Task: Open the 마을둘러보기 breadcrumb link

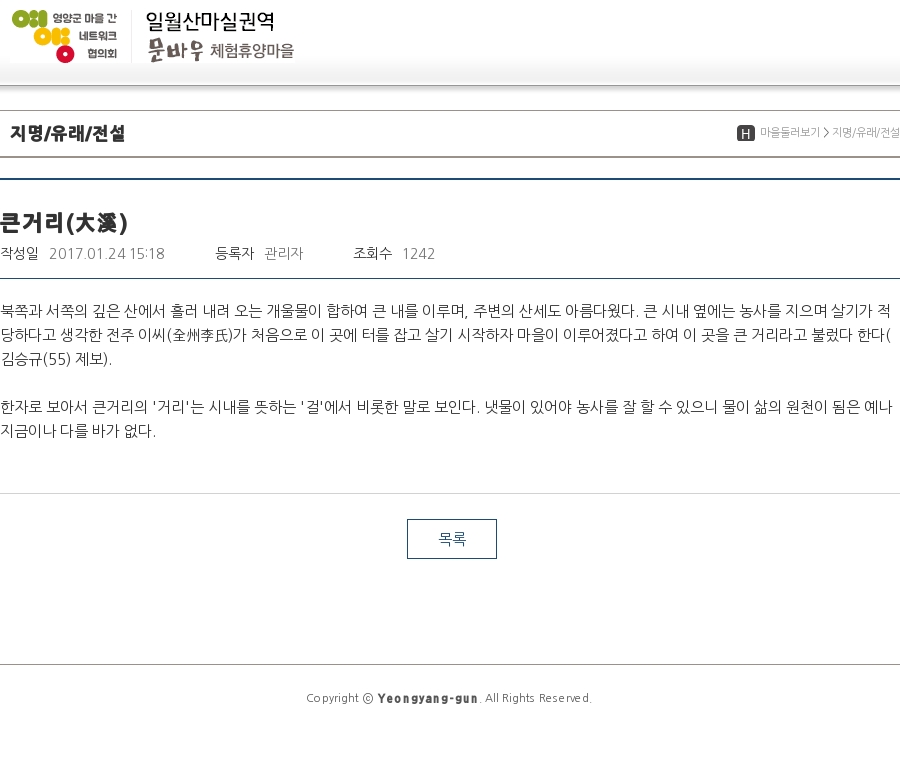Action: click(x=790, y=133)
